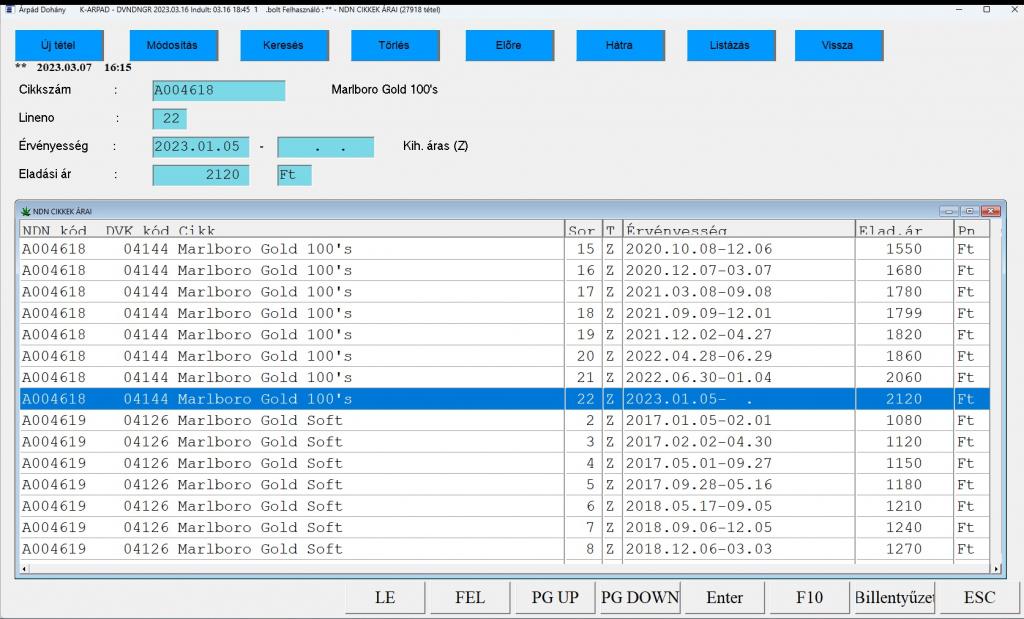Go back with Hátra button
This screenshot has width=1024, height=619.
point(619,45)
